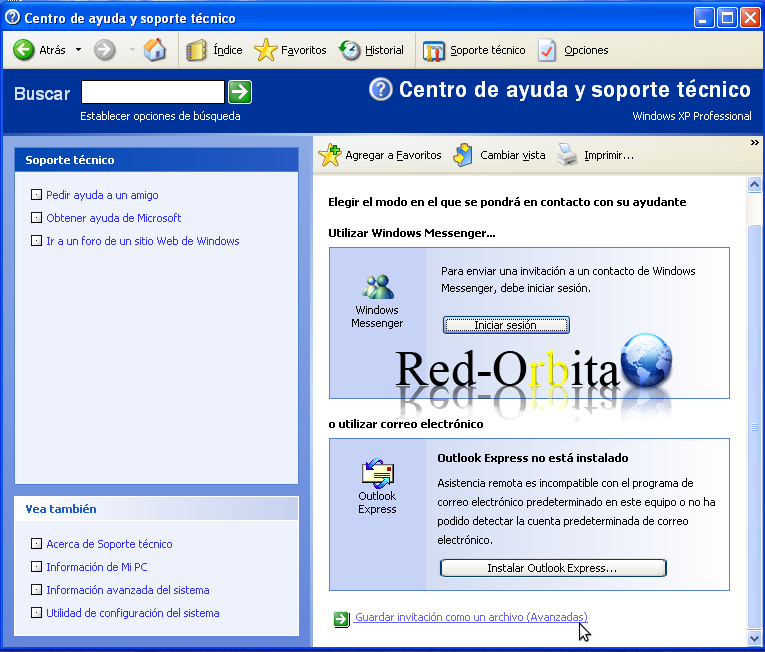Click the Instalar Outlook Express button
Viewport: 765px width, 652px height.
[553, 568]
